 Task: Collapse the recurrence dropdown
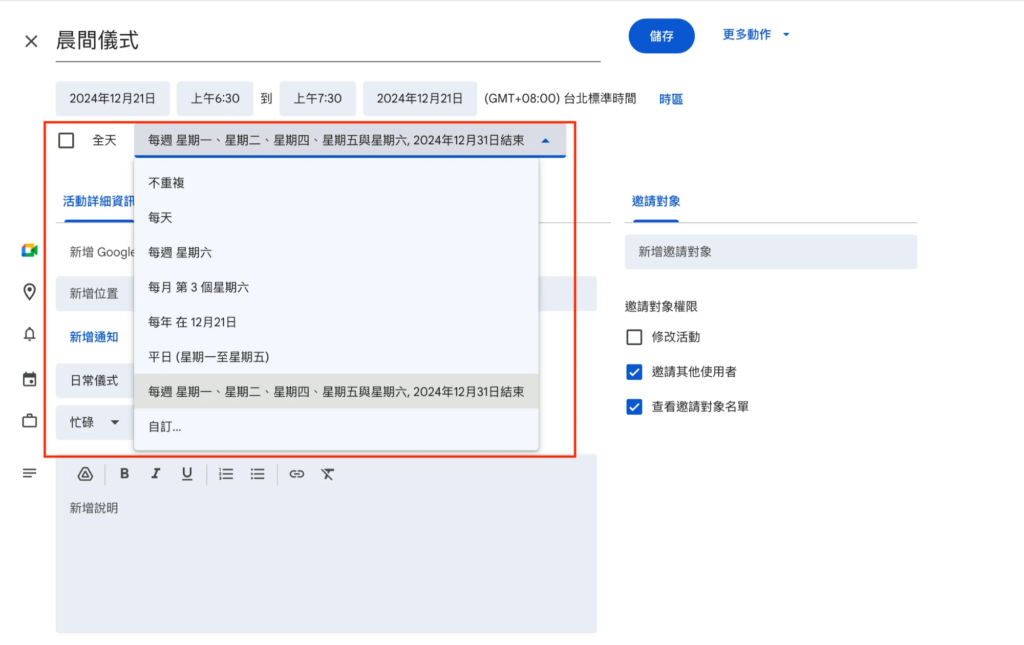click(545, 141)
